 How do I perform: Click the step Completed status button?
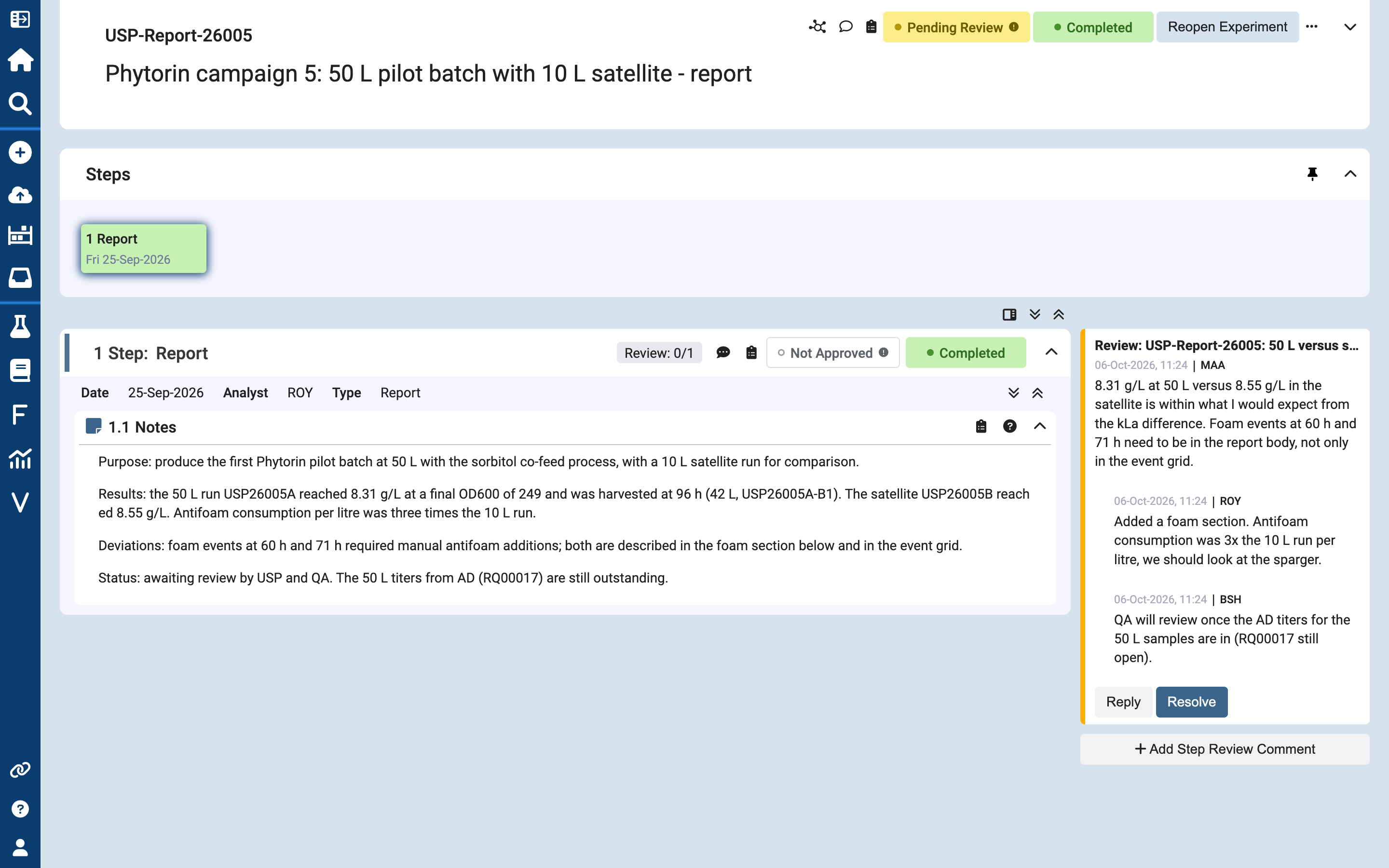pos(966,353)
